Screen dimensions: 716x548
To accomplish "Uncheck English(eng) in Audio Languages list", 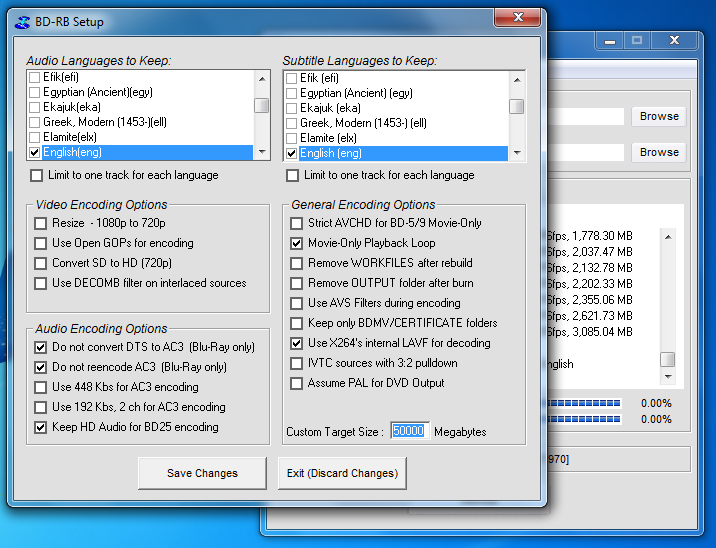I will 34,152.
